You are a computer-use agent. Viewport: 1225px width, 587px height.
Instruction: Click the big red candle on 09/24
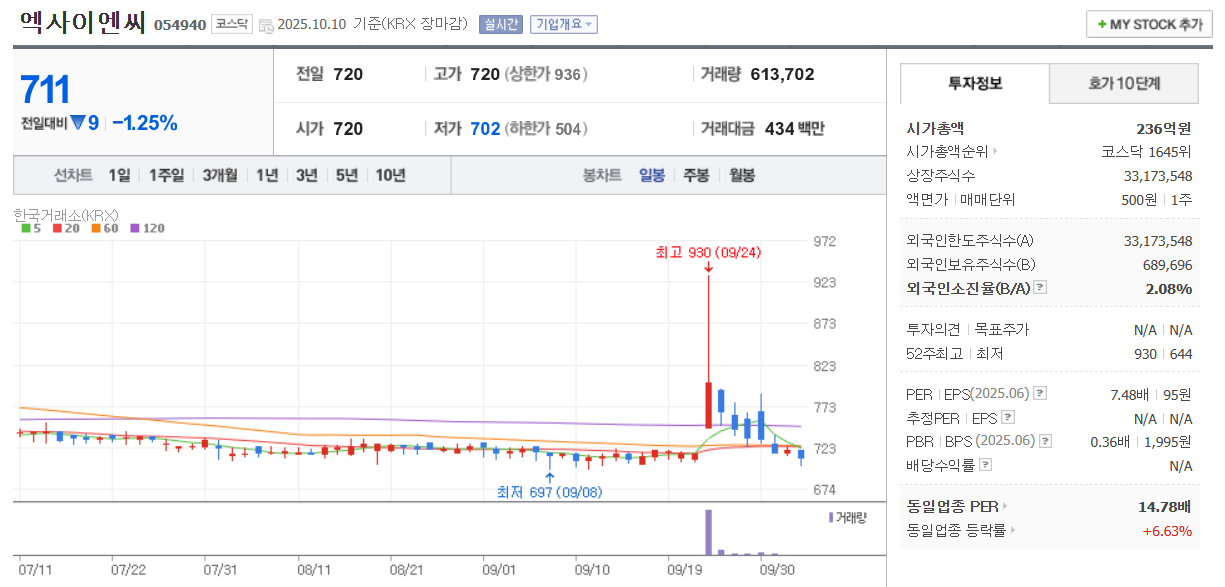(x=709, y=404)
